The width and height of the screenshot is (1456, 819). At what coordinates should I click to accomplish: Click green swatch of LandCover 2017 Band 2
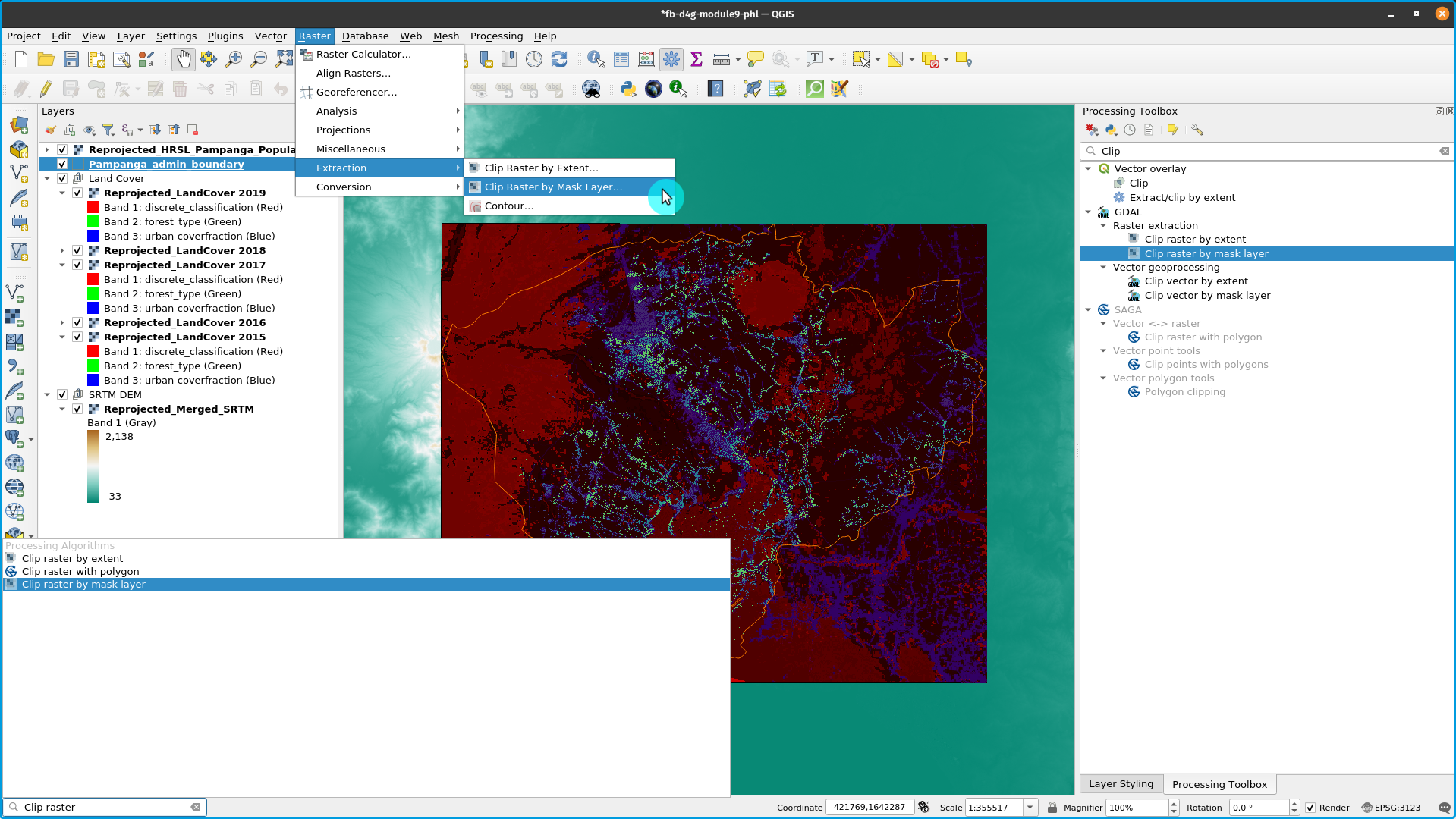(x=93, y=293)
